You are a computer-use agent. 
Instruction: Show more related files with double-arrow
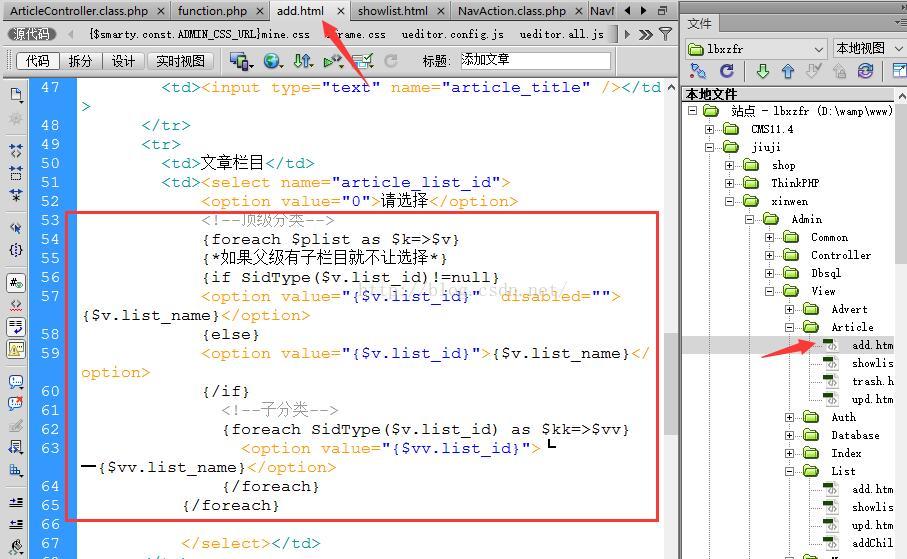(x=646, y=35)
